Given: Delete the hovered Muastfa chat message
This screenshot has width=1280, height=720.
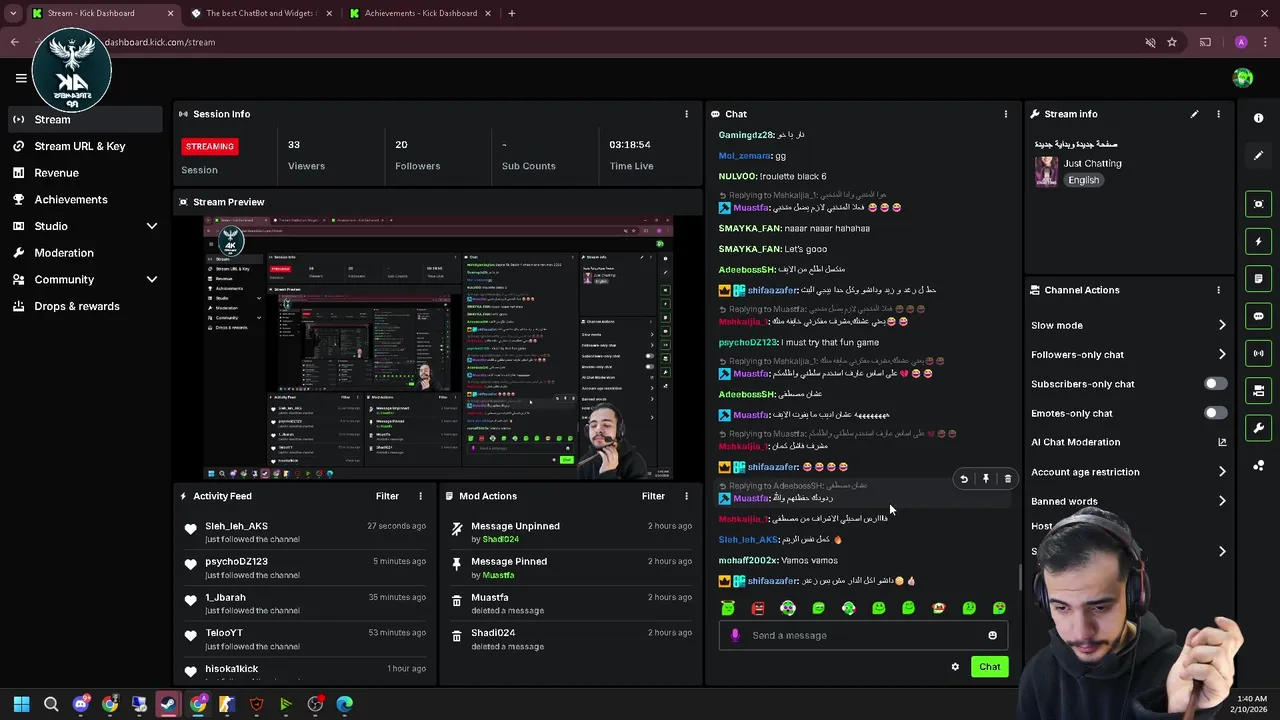Looking at the screenshot, I should (1007, 479).
